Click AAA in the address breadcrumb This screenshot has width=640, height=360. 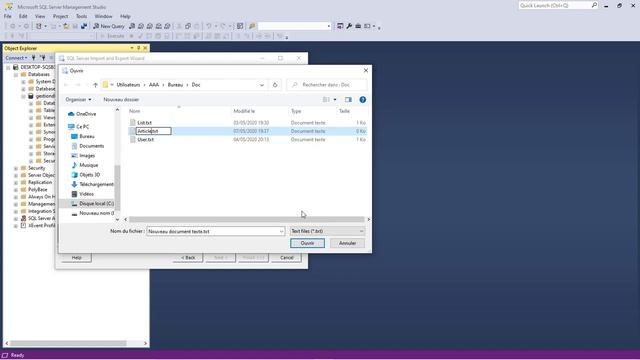[154, 85]
